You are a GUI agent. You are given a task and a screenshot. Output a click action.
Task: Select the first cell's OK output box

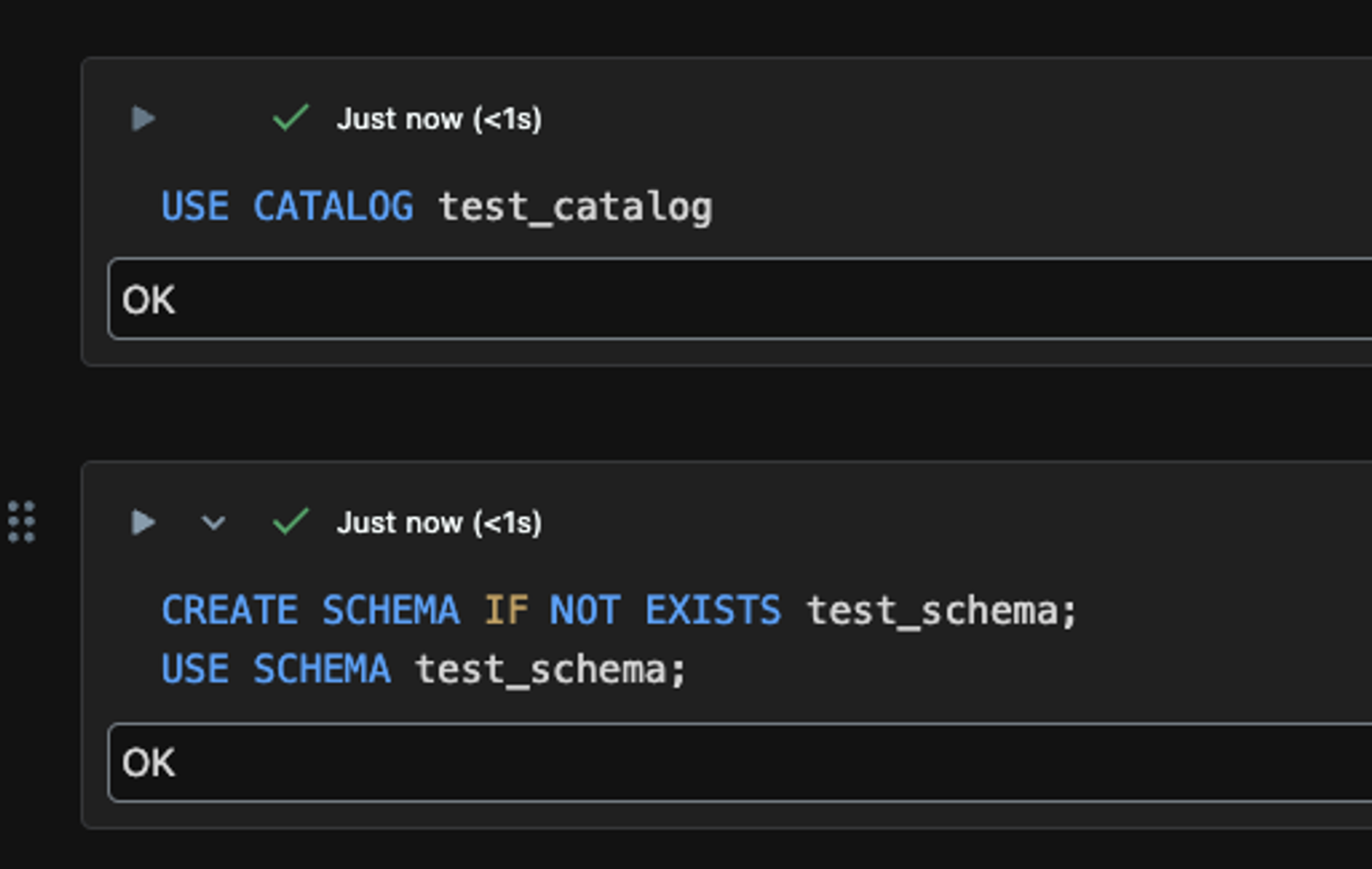tap(740, 299)
